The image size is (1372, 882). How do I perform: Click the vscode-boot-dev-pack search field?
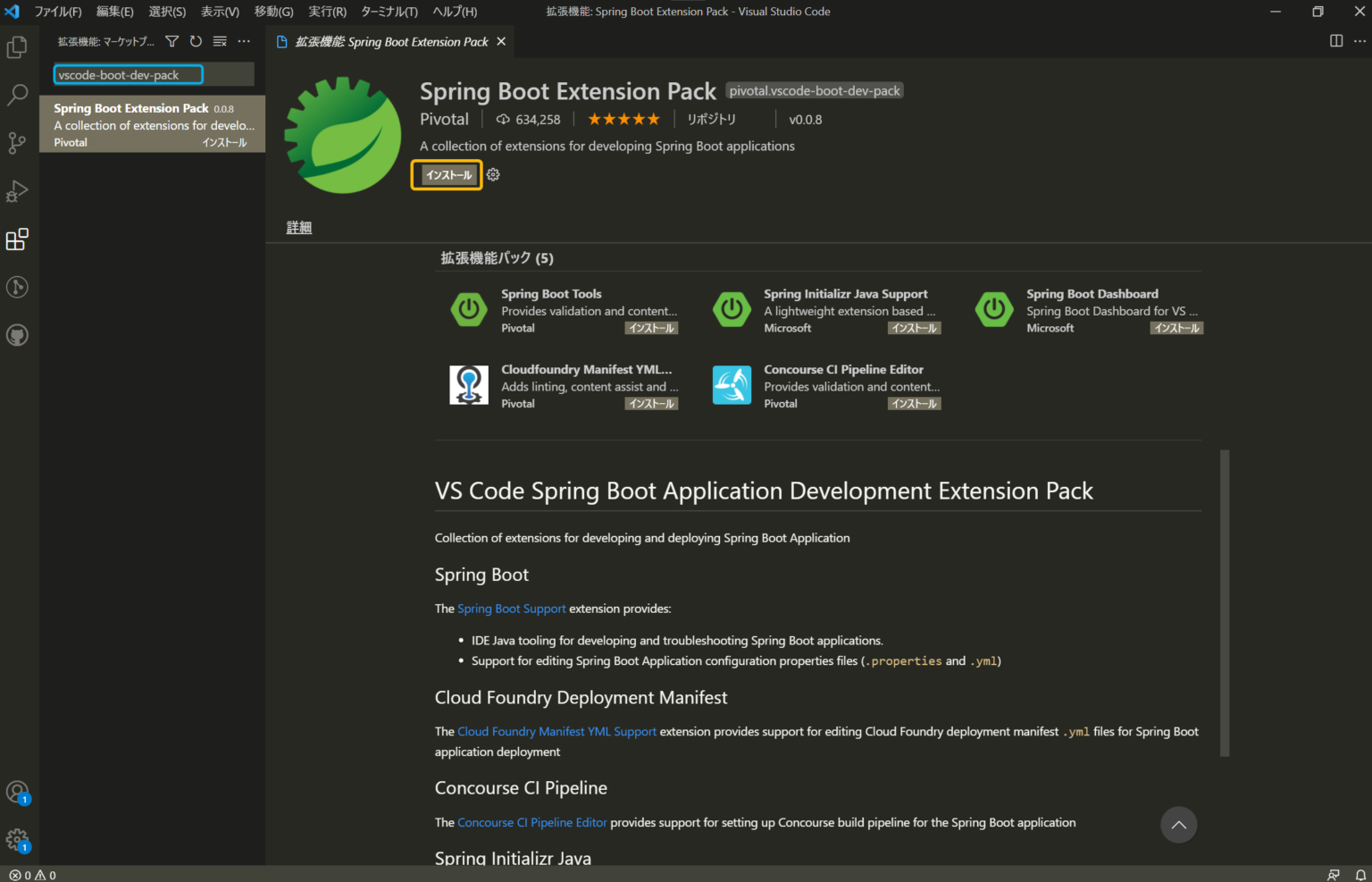127,74
